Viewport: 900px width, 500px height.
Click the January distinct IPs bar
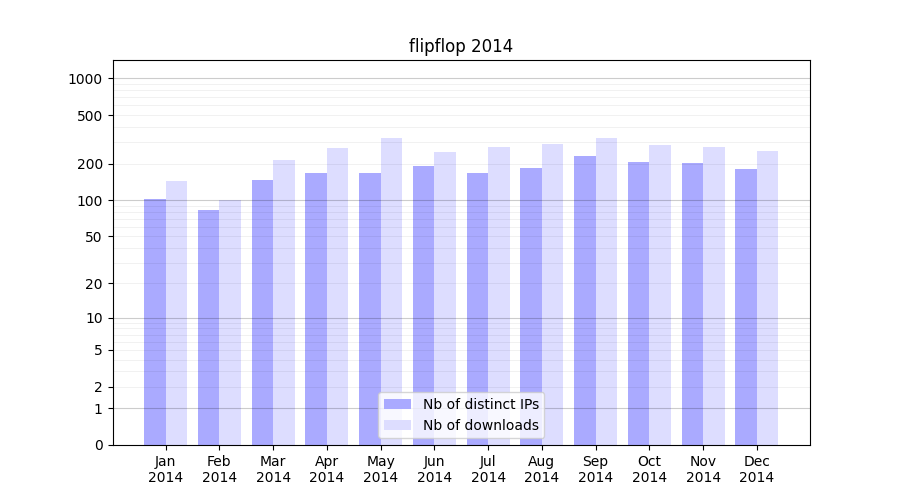[x=155, y=322]
